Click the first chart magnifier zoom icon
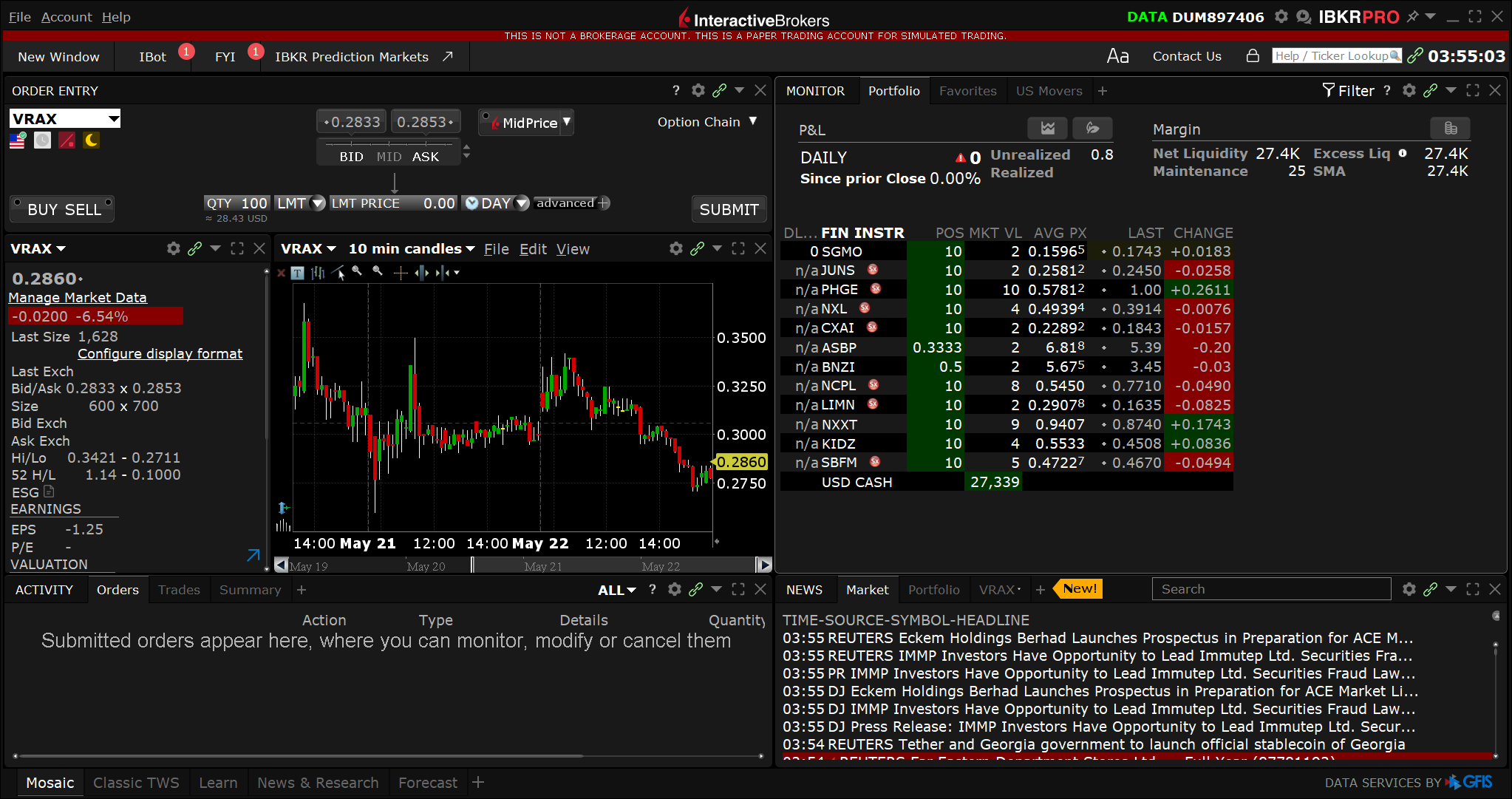 (x=358, y=272)
